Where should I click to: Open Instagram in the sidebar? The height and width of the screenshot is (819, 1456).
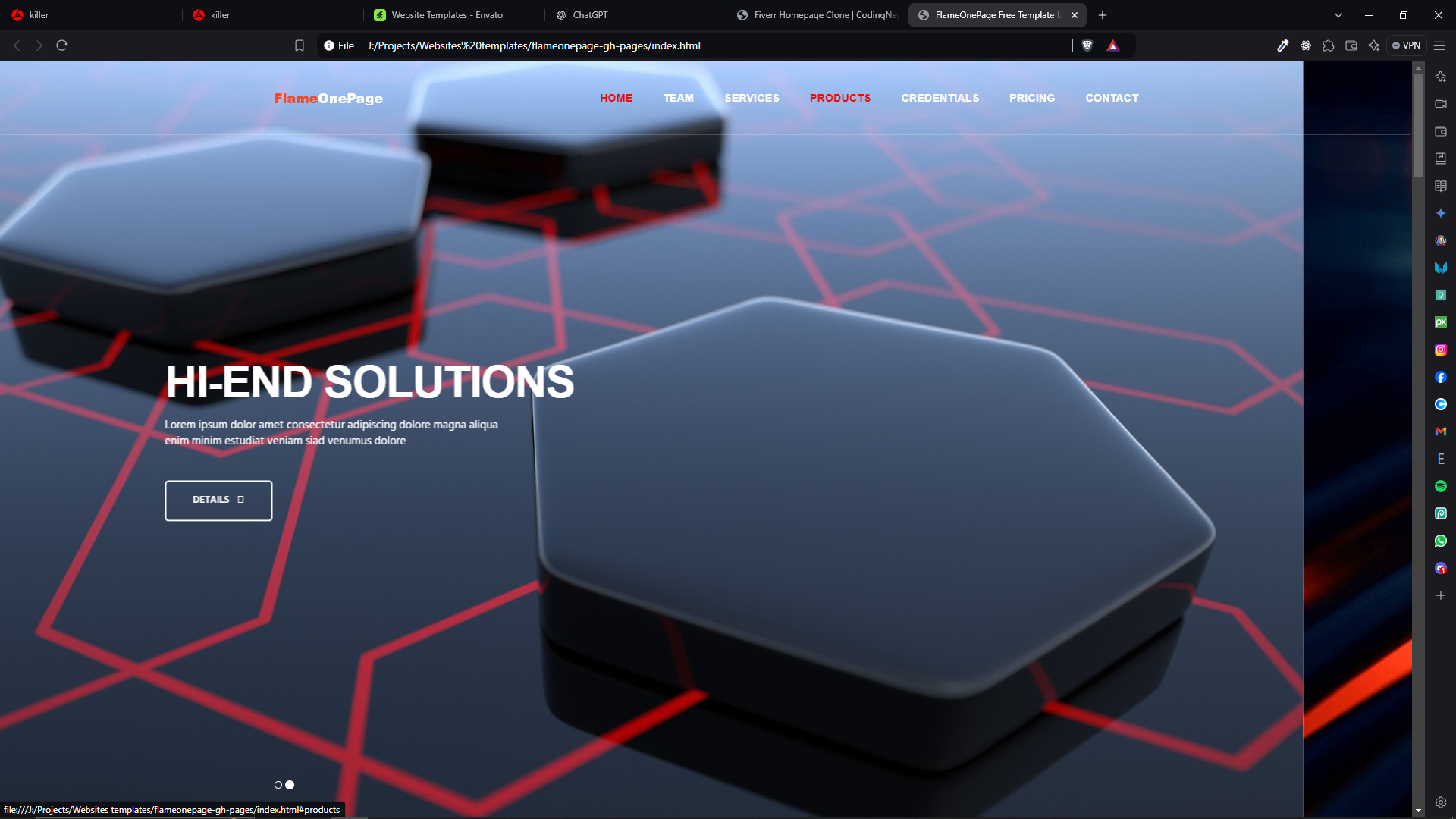[1441, 350]
